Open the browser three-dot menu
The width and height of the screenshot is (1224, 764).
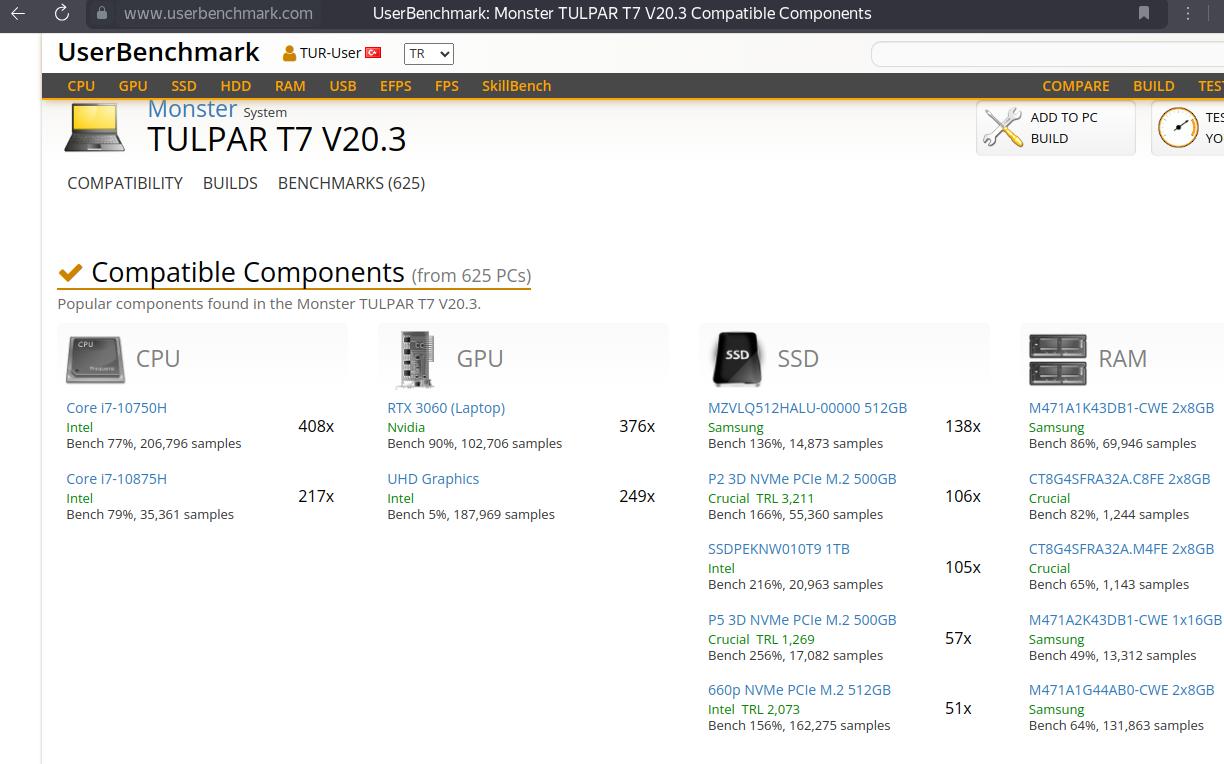click(x=1188, y=14)
